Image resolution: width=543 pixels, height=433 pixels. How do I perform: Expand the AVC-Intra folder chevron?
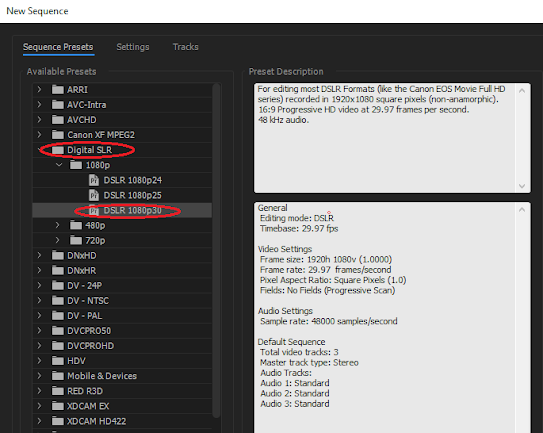[39, 105]
